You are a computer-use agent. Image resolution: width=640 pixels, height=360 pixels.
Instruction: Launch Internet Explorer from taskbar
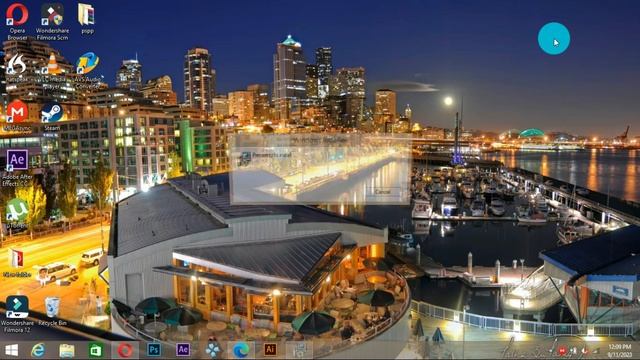tap(38, 350)
